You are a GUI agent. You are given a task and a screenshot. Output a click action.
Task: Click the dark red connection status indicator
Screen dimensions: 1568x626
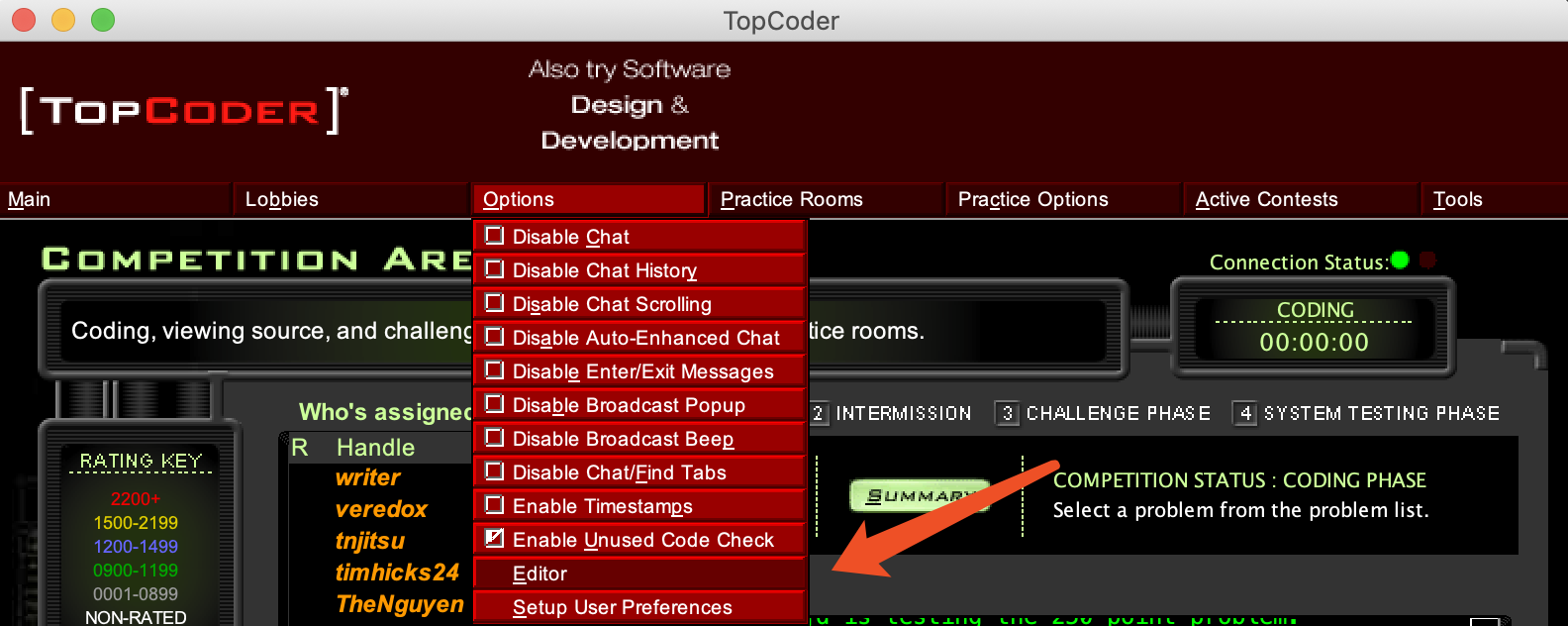point(1427,260)
